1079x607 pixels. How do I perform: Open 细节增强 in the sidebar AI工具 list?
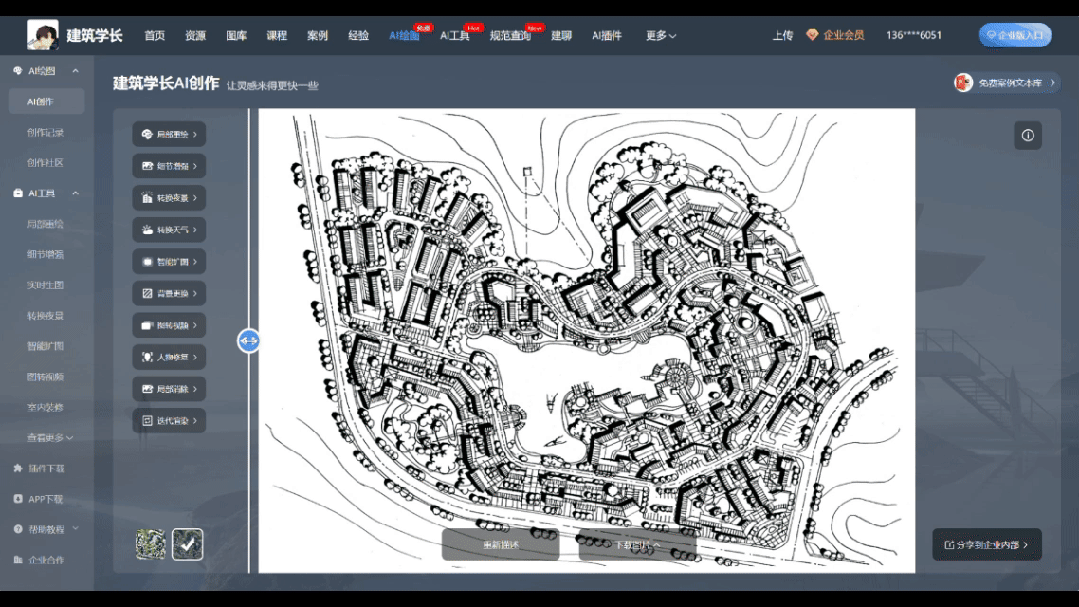pos(45,254)
